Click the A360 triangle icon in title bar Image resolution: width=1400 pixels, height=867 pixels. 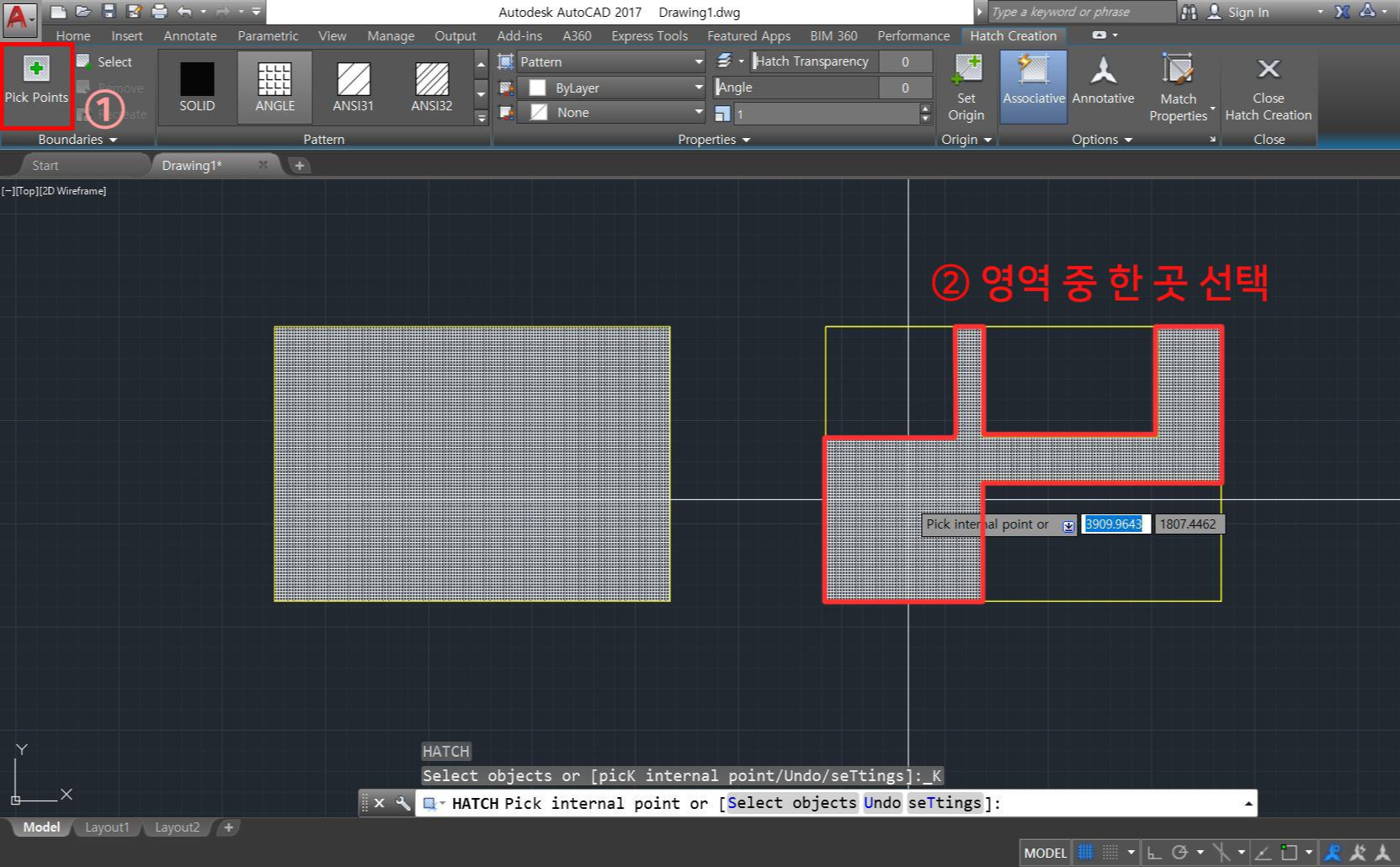[1368, 11]
